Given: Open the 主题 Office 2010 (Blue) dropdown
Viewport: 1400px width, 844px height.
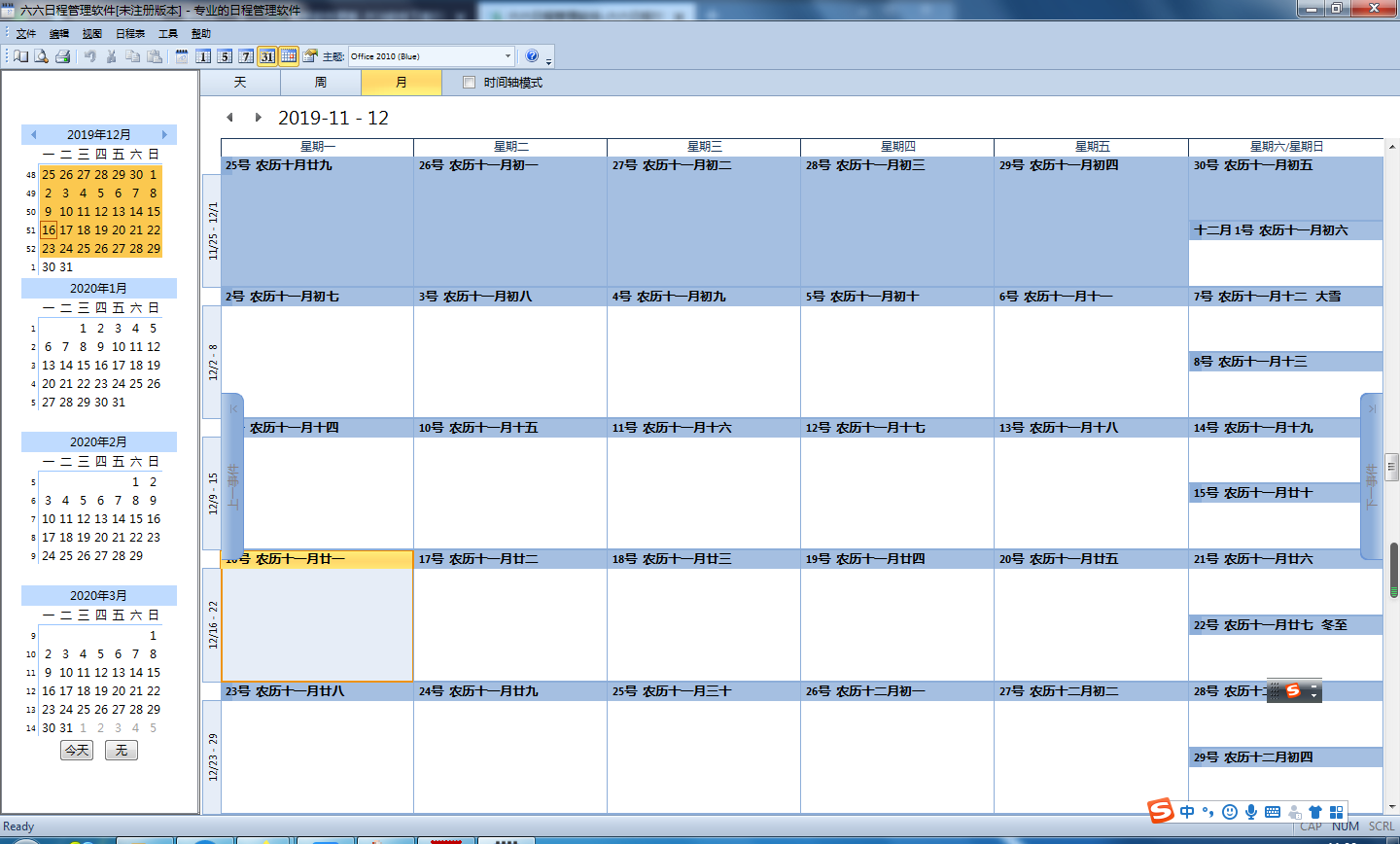Looking at the screenshot, I should click(432, 56).
